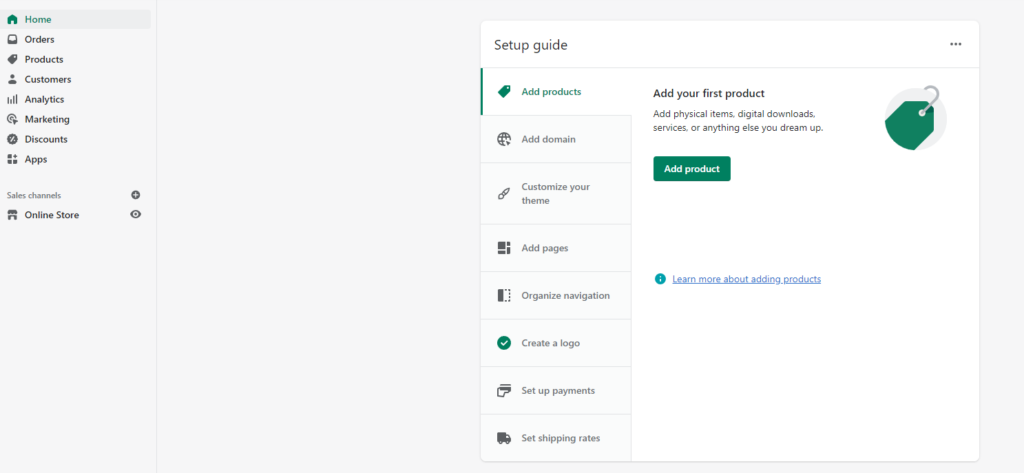The height and width of the screenshot is (473, 1024).
Task: Open Home in the sidebar menu
Action: coord(76,20)
